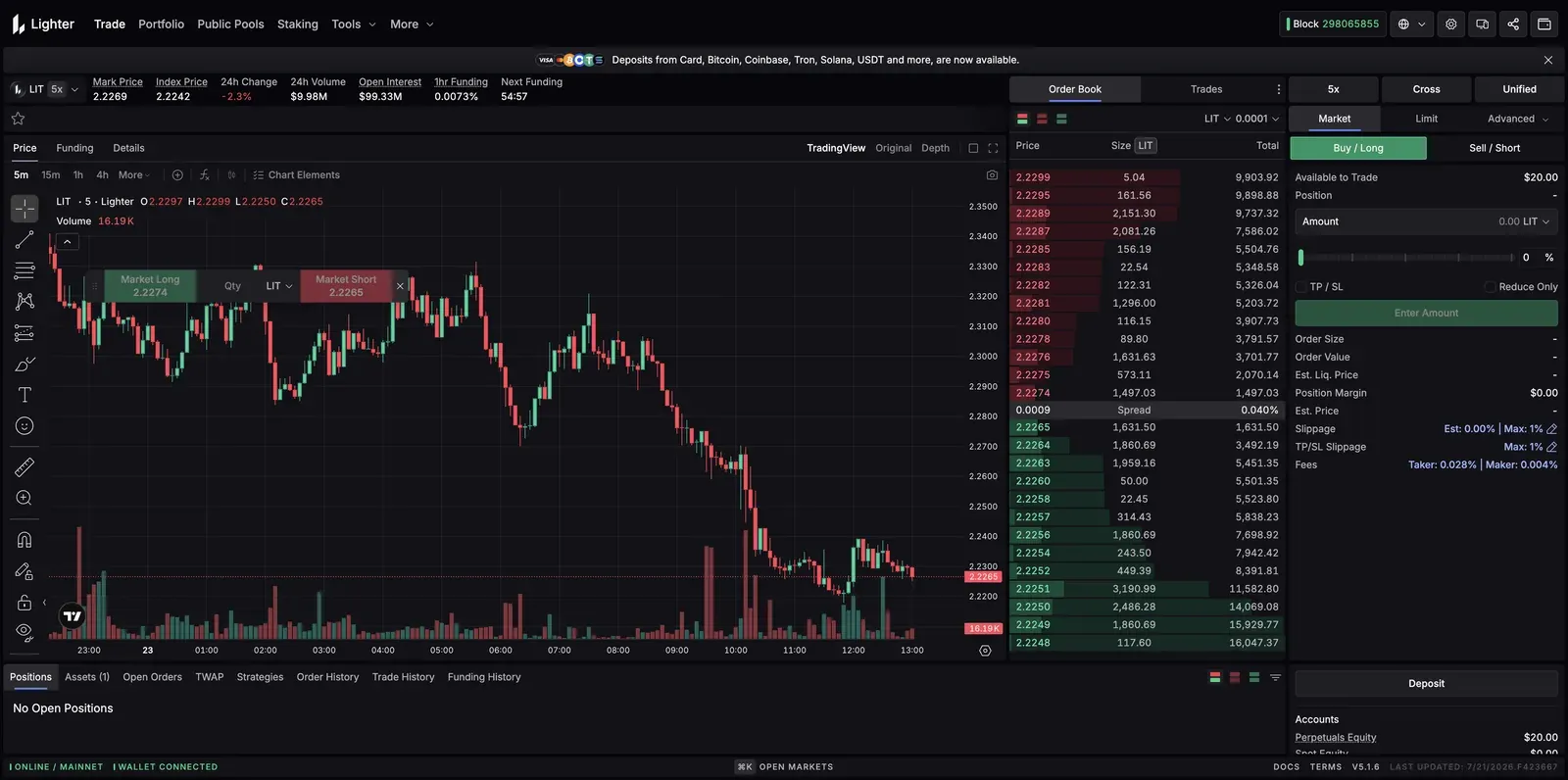Go to the Staking page
The width and height of the screenshot is (1568, 780).
point(297,24)
